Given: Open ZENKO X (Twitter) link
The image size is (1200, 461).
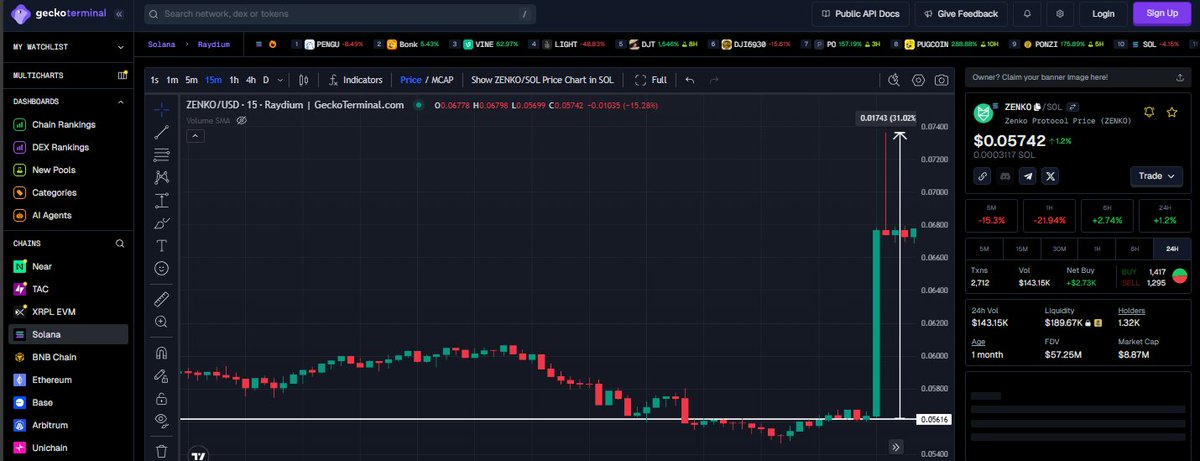Looking at the screenshot, I should coord(1051,176).
